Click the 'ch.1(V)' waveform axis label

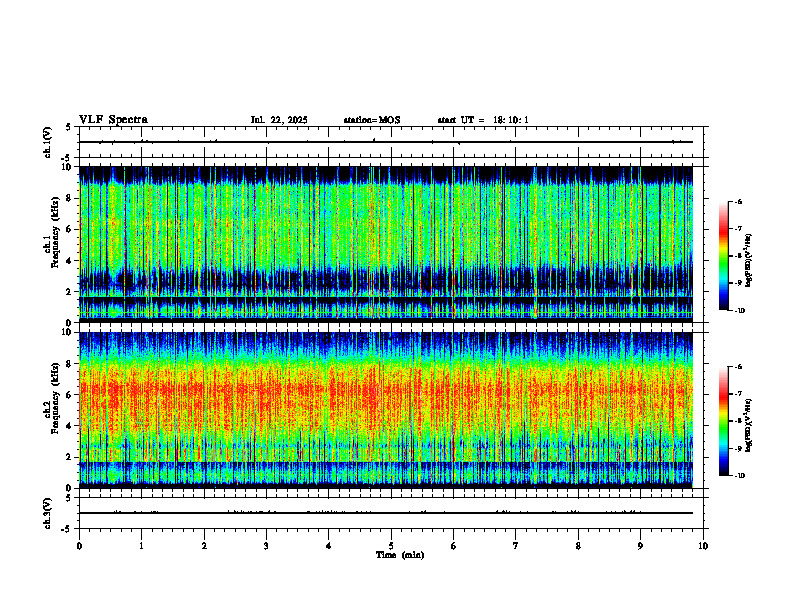47,142
